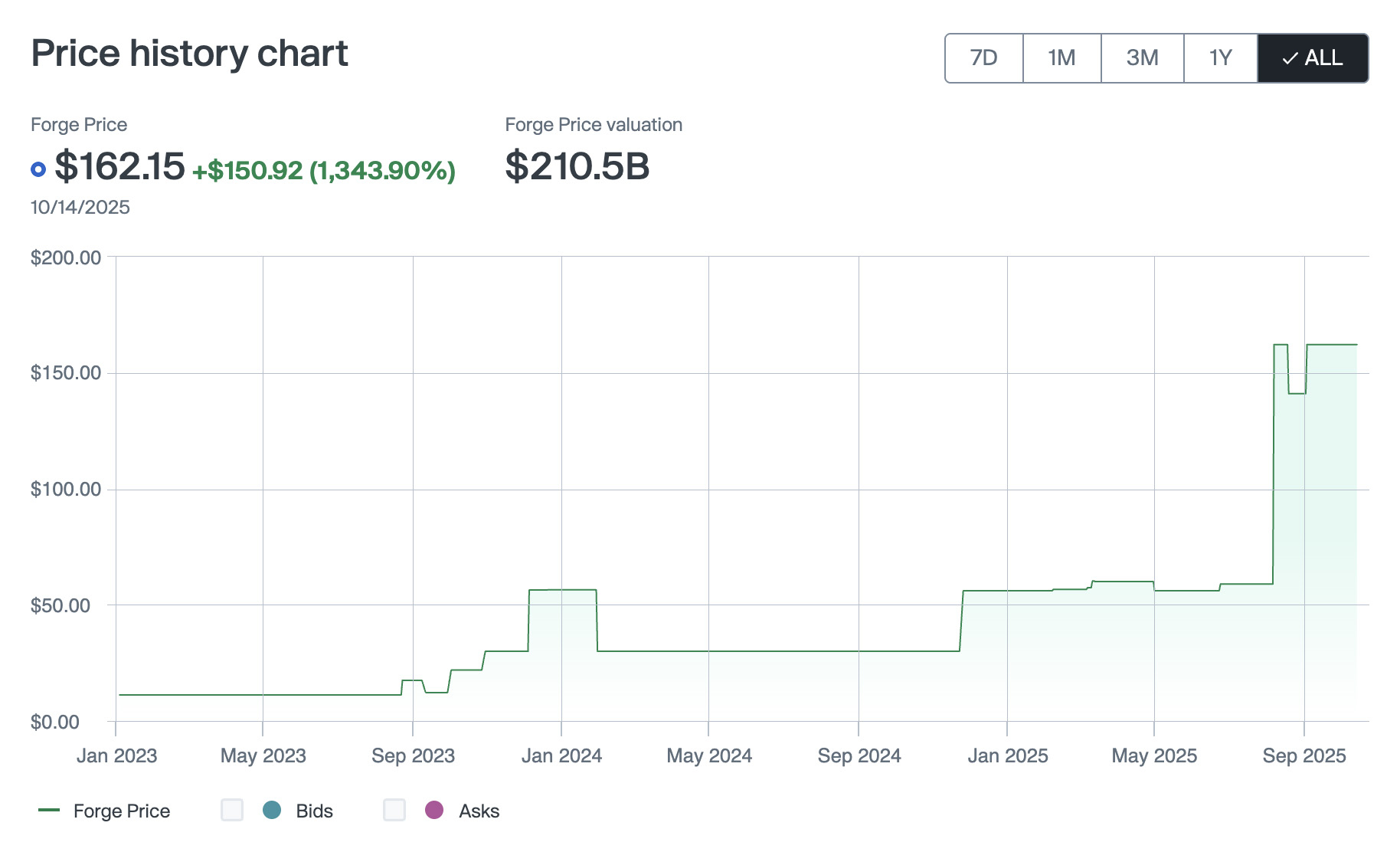Click the Bids legend label
Image resolution: width=1400 pixels, height=852 pixels.
(x=314, y=811)
